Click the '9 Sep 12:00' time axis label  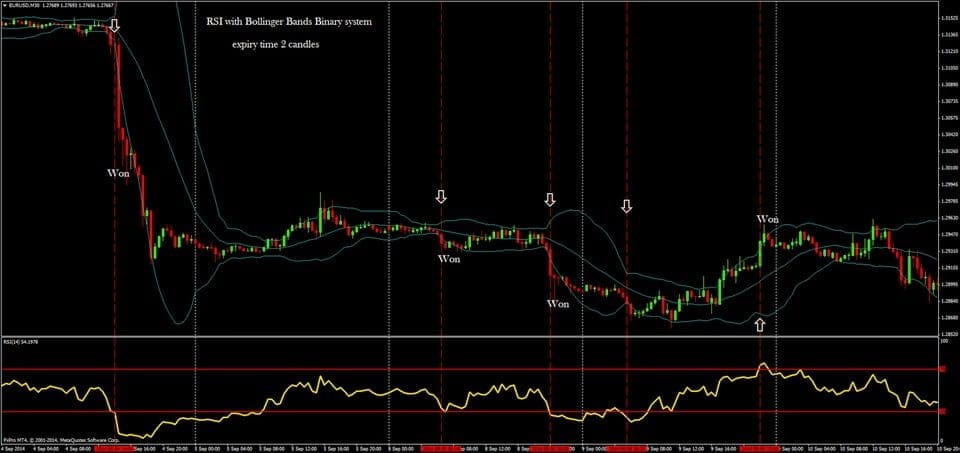tap(692, 449)
